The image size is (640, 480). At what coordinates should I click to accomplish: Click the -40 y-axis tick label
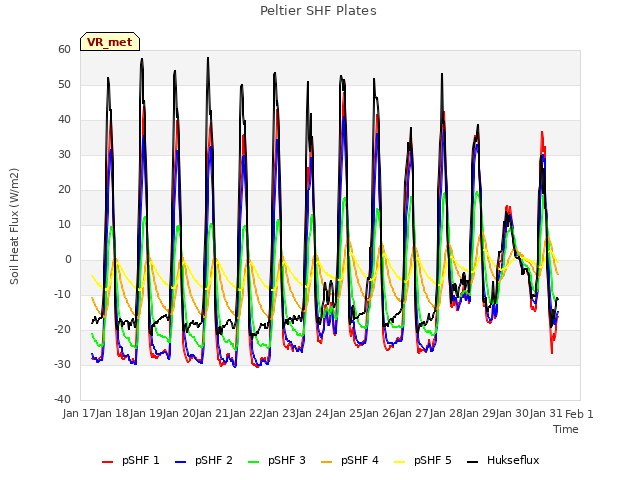62,399
